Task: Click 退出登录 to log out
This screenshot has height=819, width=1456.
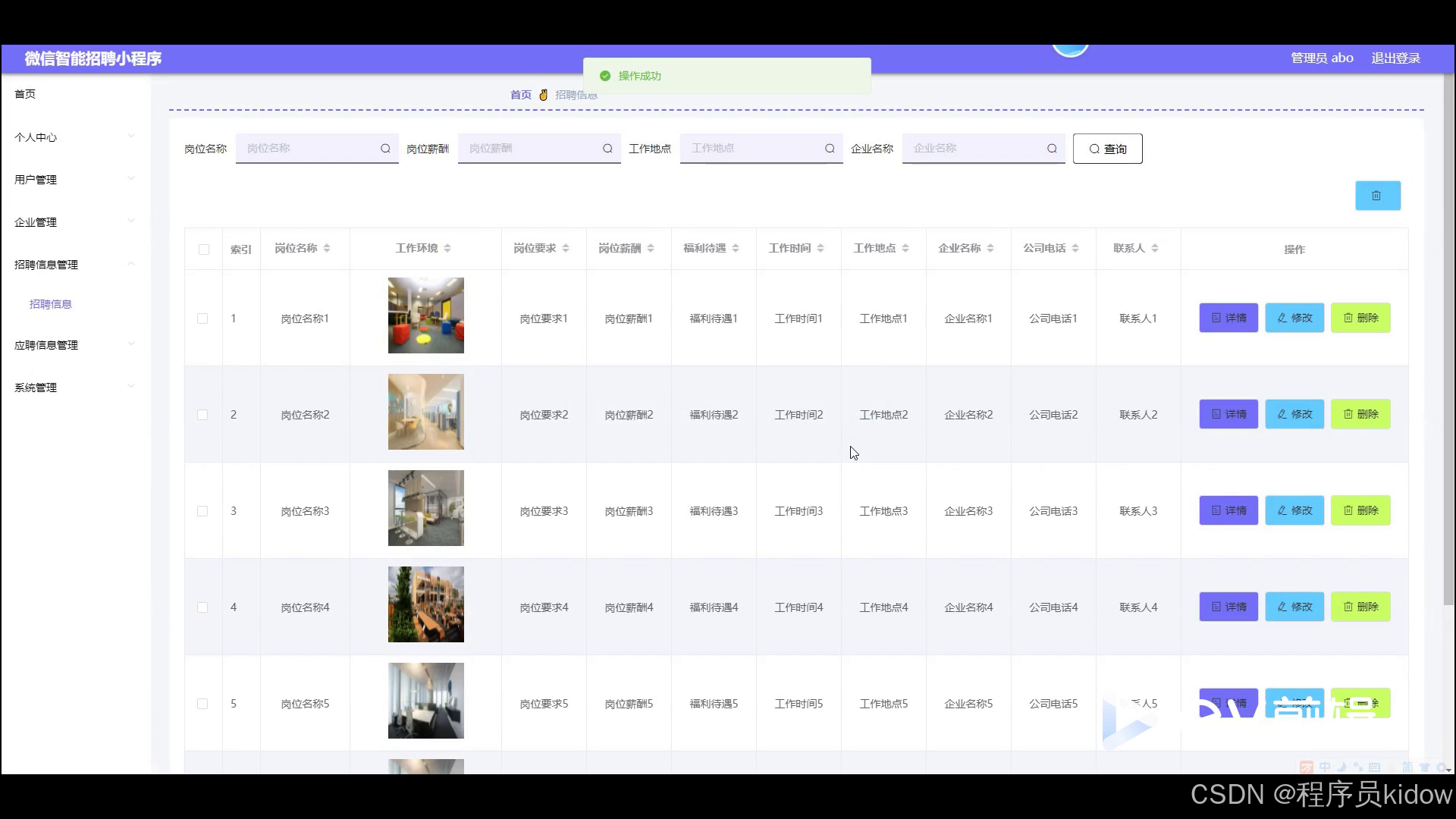Action: tap(1395, 58)
